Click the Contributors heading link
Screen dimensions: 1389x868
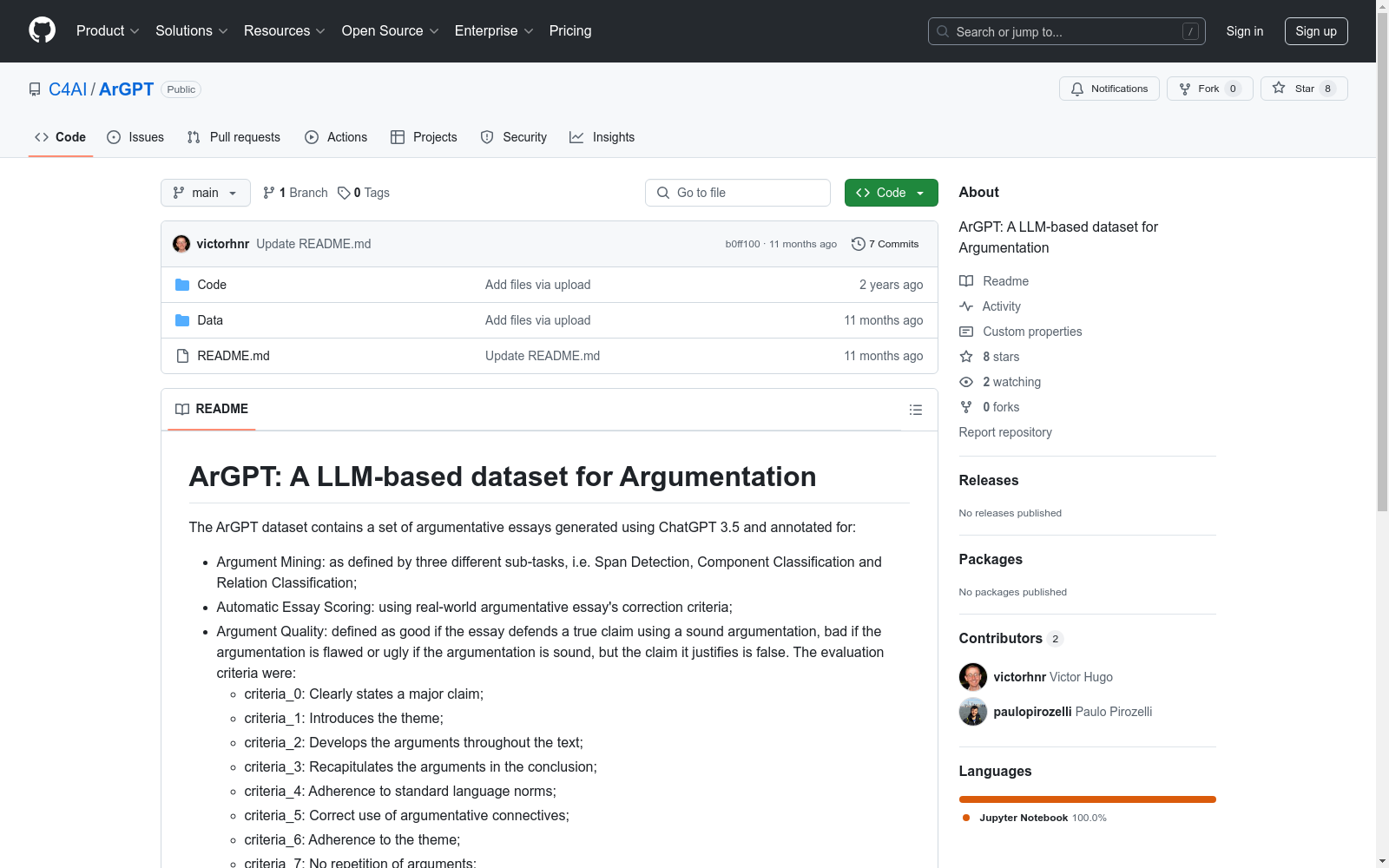tap(1011, 638)
